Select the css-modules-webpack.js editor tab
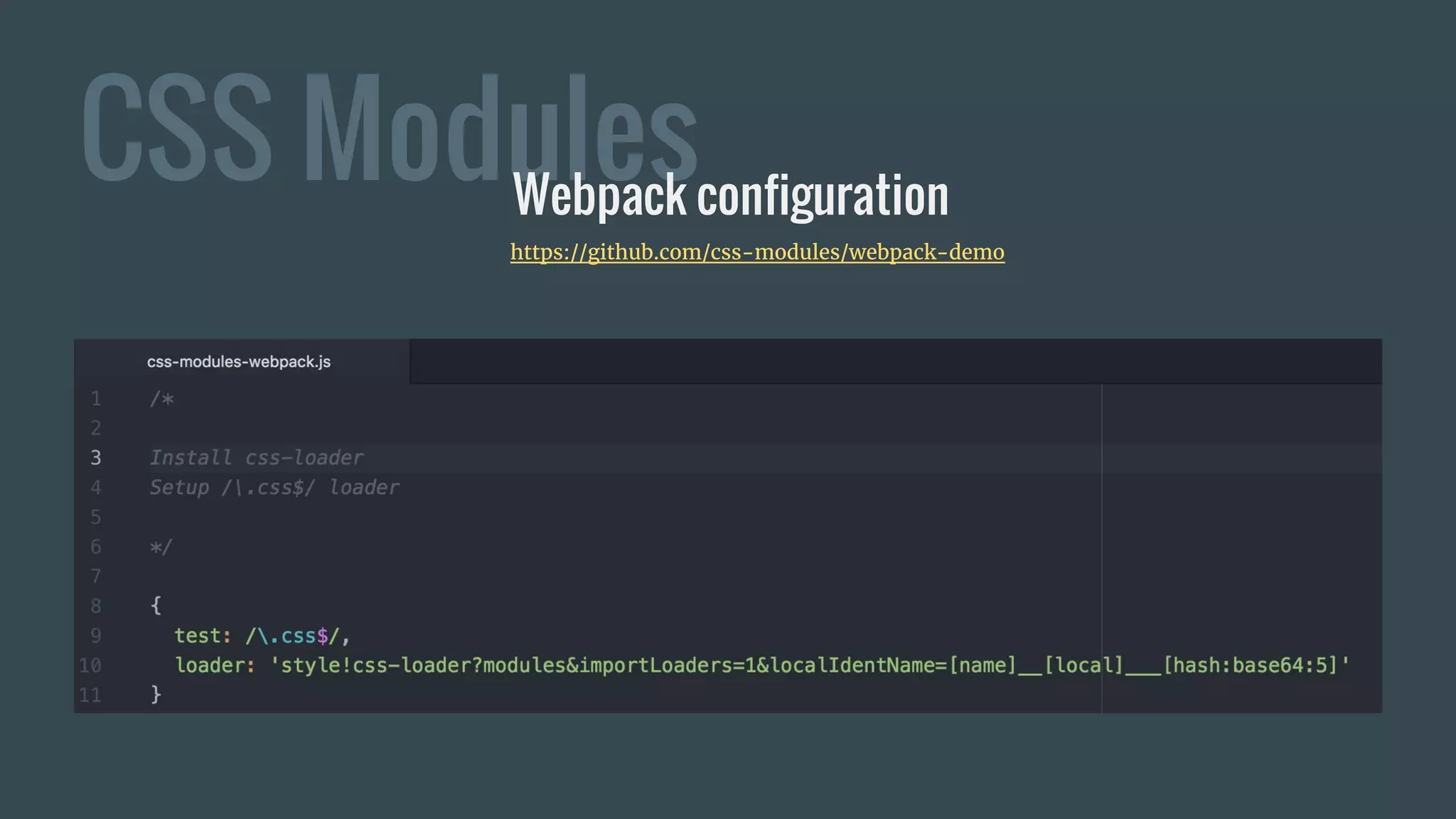Image resolution: width=1456 pixels, height=819 pixels. point(239,362)
